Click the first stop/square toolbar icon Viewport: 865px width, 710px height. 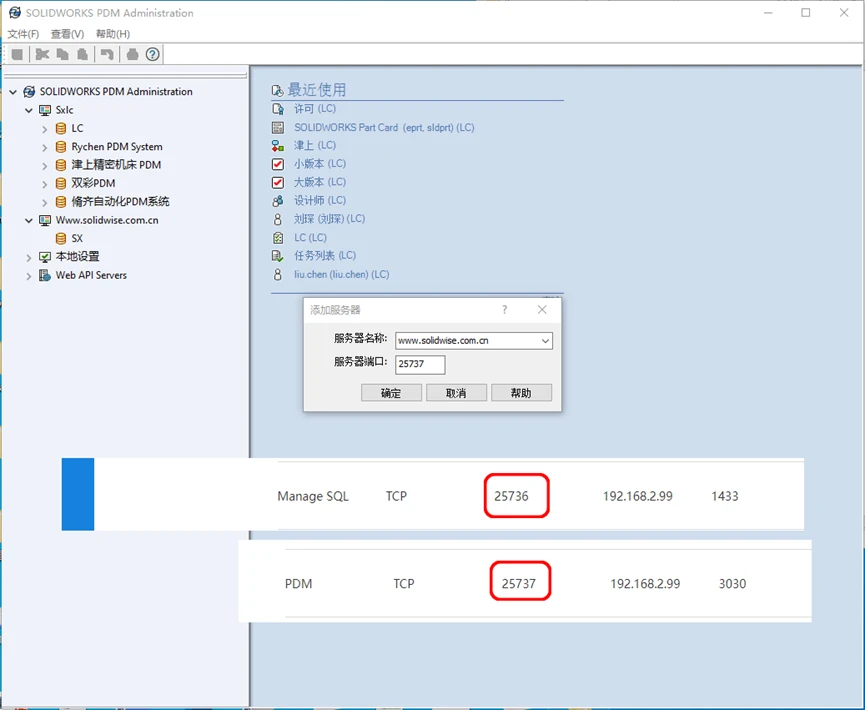(x=17, y=54)
